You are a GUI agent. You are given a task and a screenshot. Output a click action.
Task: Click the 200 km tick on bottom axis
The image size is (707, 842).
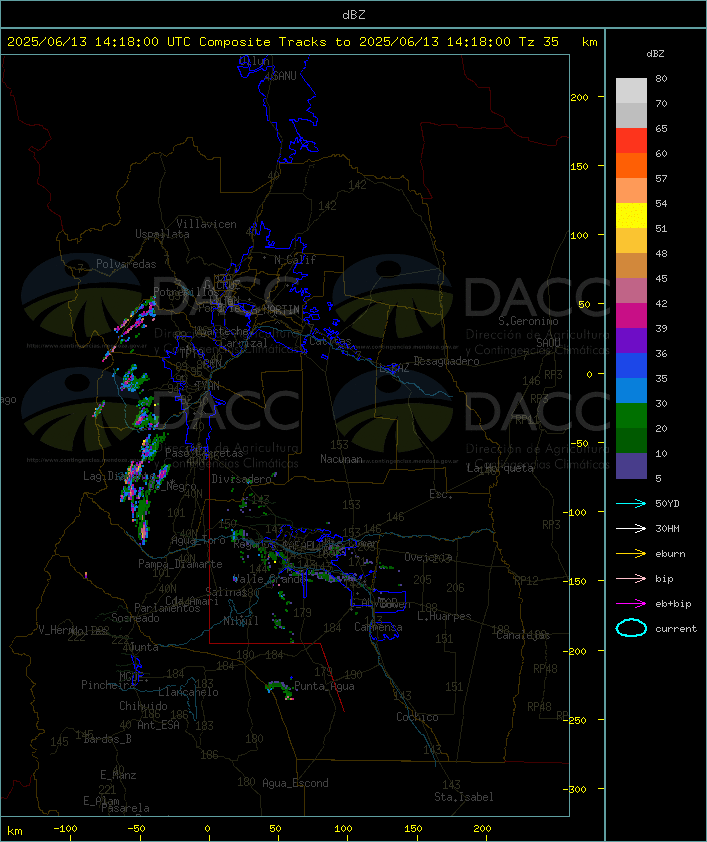point(482,829)
